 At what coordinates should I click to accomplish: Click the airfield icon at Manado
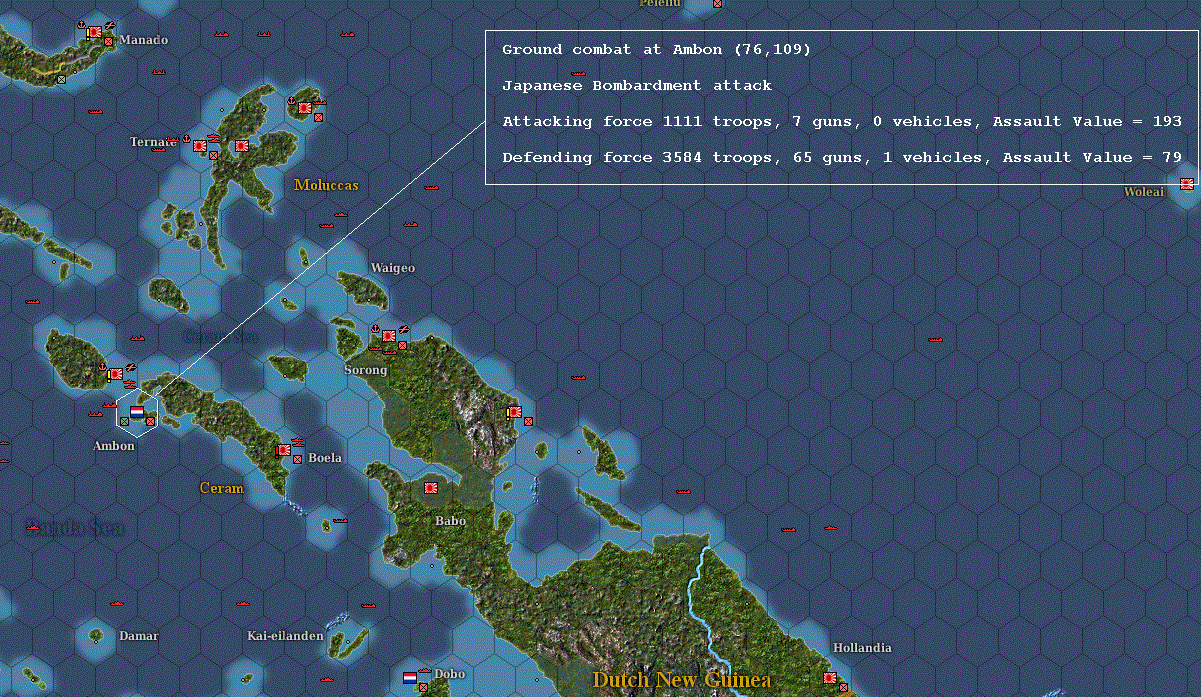click(x=110, y=25)
